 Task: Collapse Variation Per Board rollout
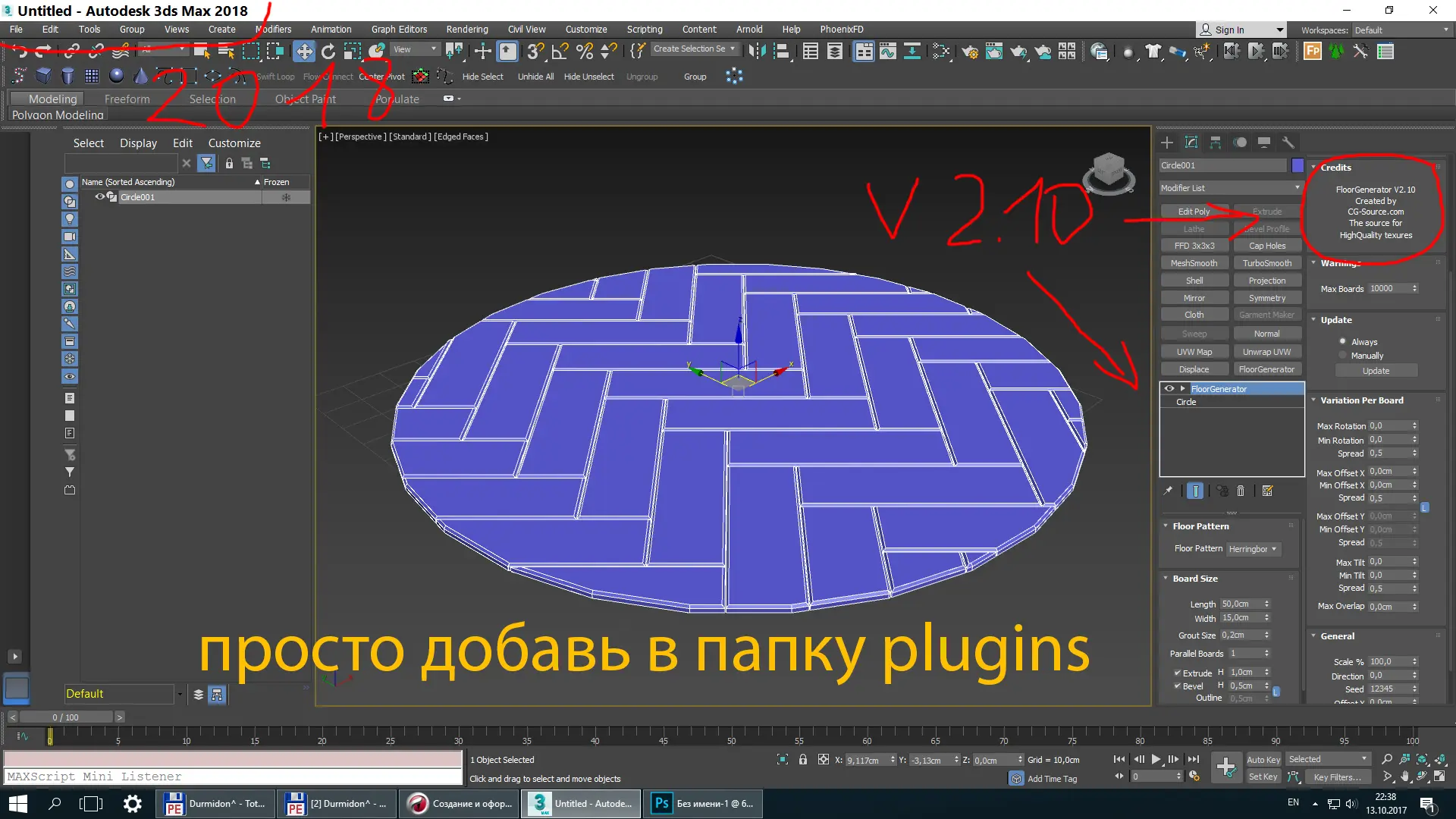click(x=1313, y=400)
